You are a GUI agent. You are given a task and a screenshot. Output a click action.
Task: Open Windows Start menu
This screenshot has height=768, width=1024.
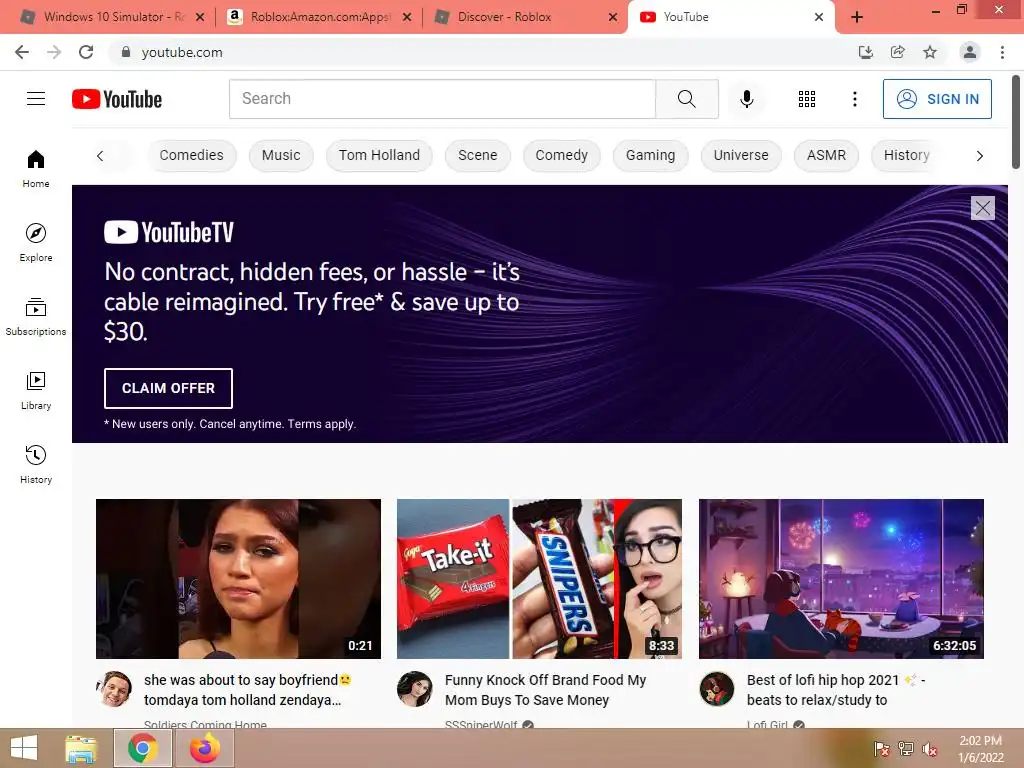coord(24,748)
